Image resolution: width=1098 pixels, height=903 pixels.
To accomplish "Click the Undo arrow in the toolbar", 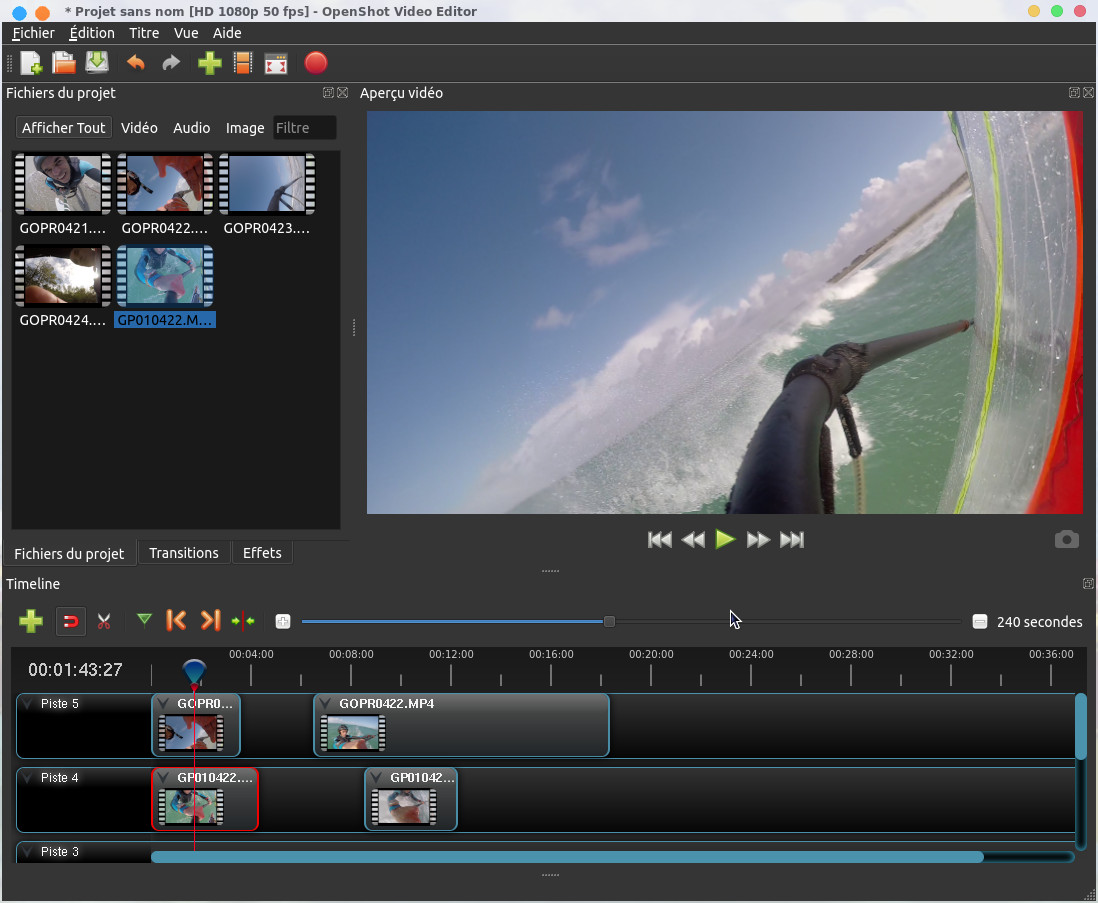I will click(x=136, y=64).
